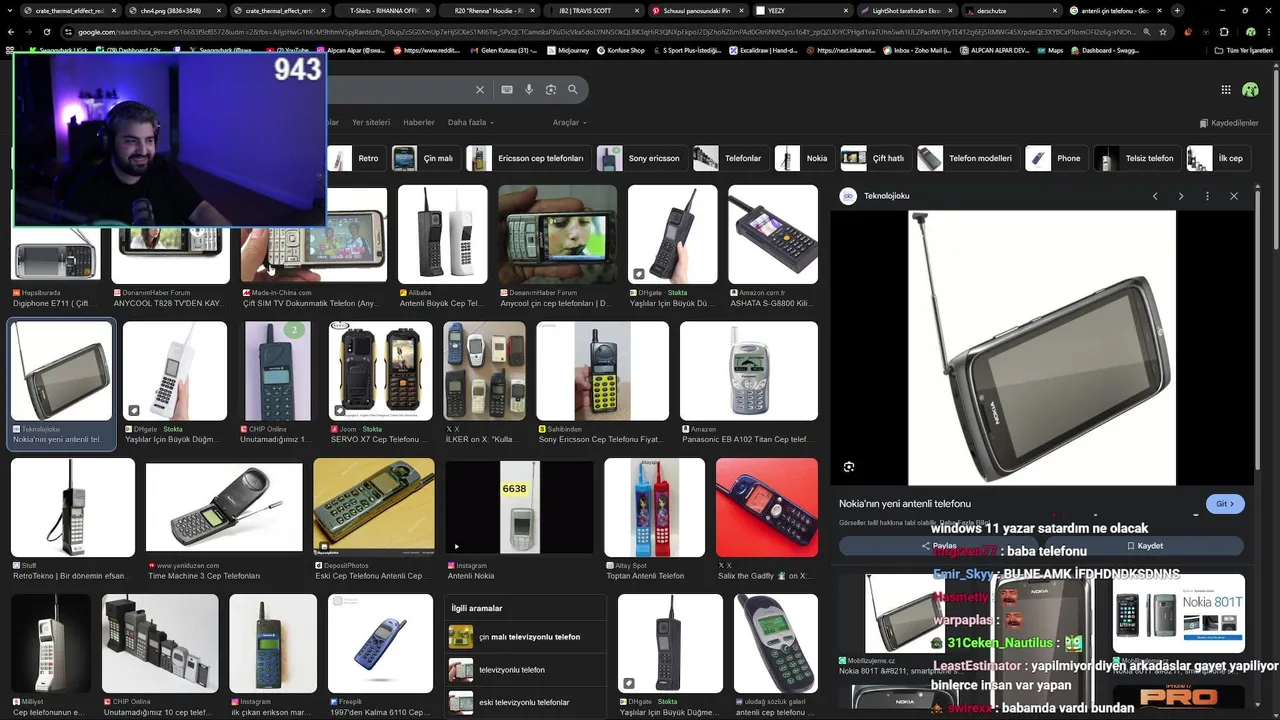Select the İlk cep filter chip

1217,158
